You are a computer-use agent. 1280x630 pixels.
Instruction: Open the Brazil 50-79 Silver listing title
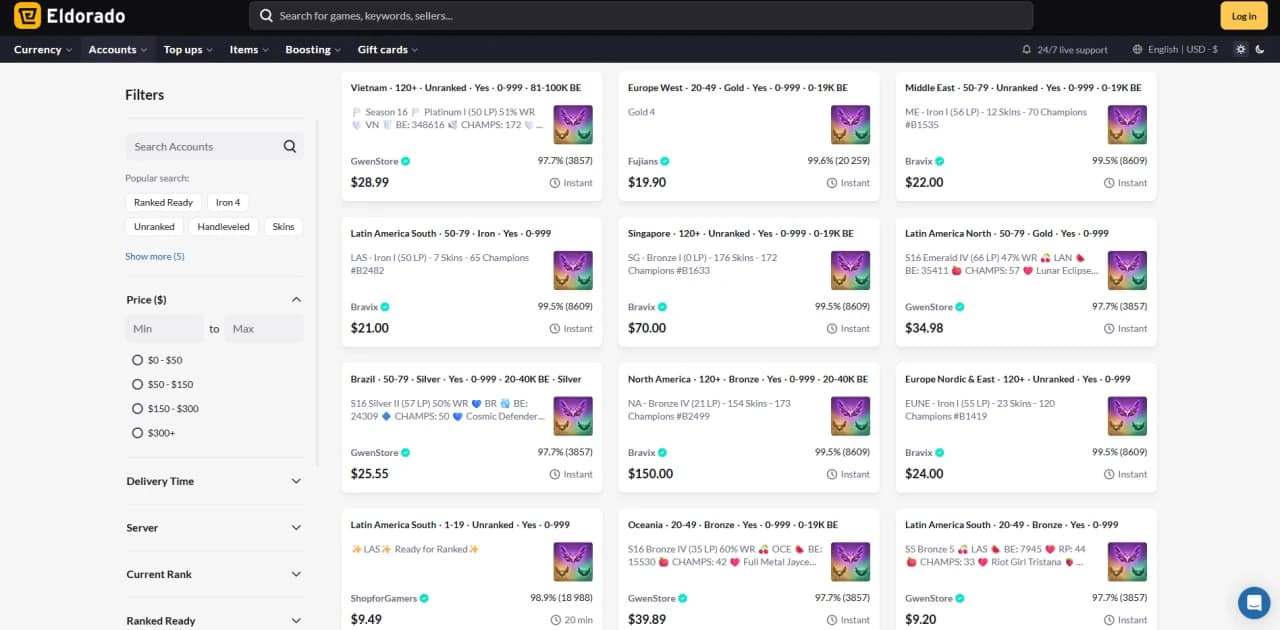tap(466, 379)
